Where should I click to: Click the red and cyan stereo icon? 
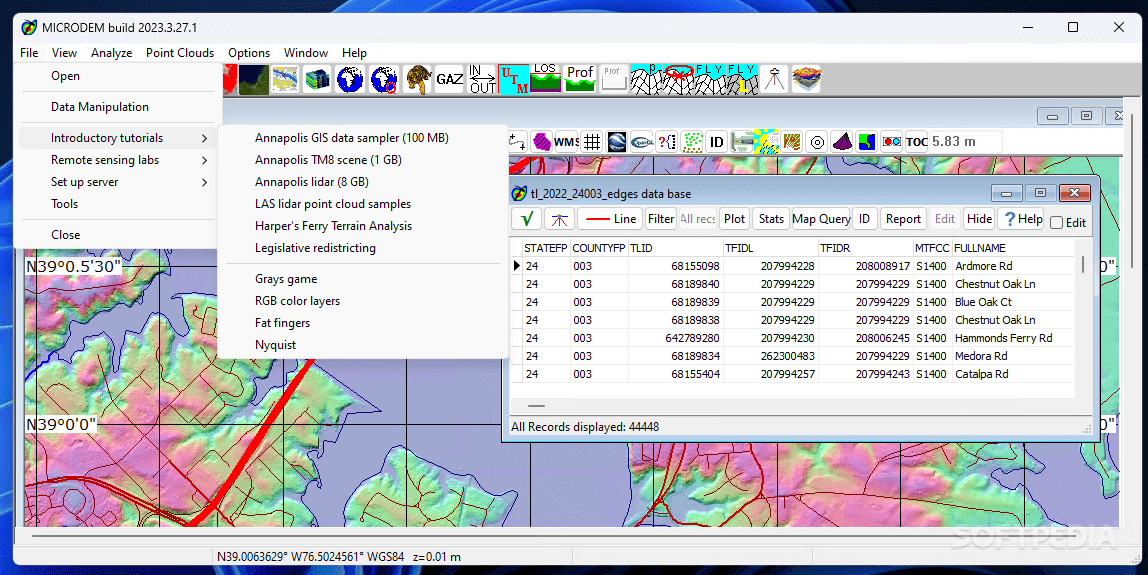pos(892,141)
